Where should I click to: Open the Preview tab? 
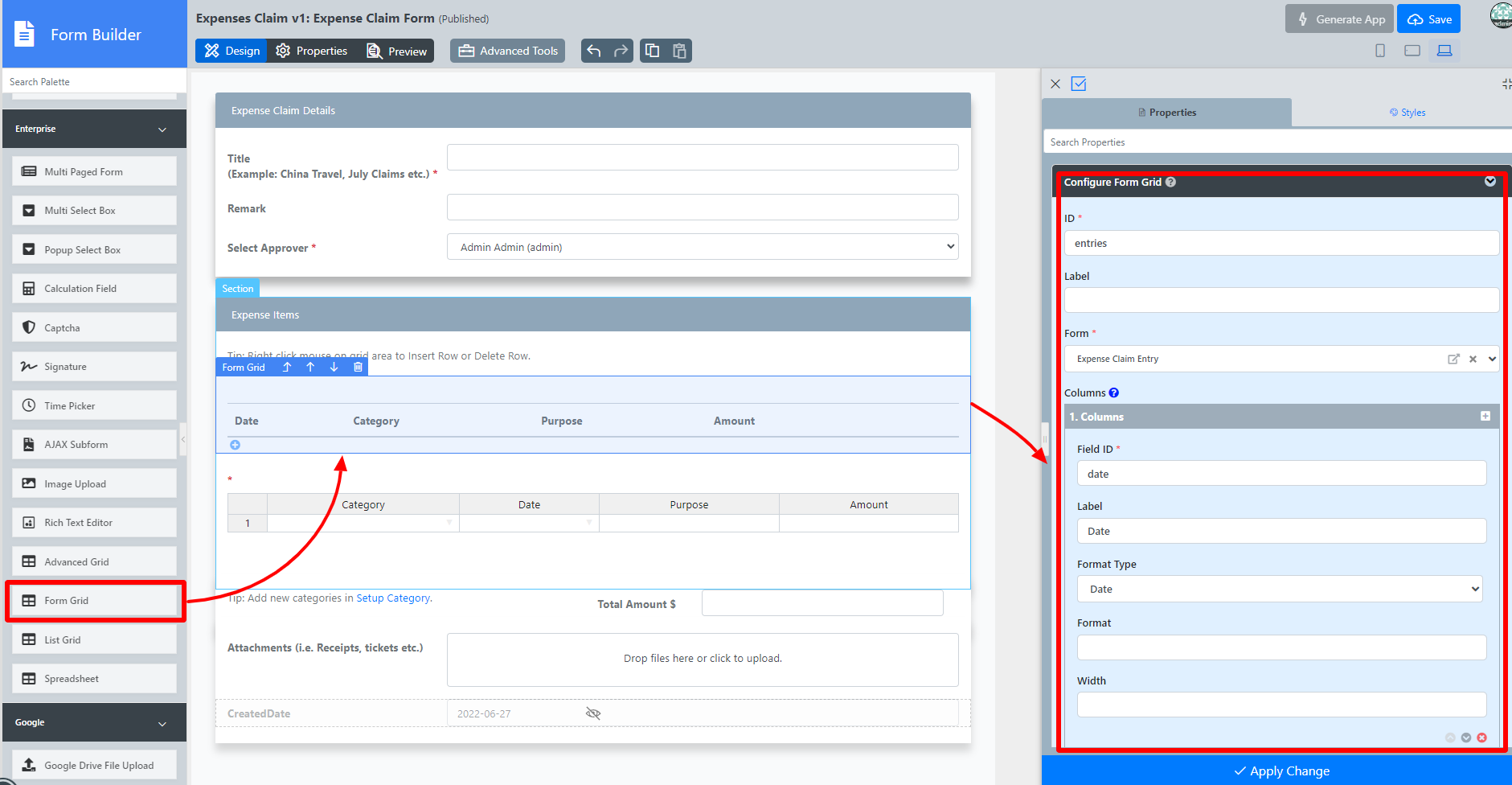(x=397, y=51)
